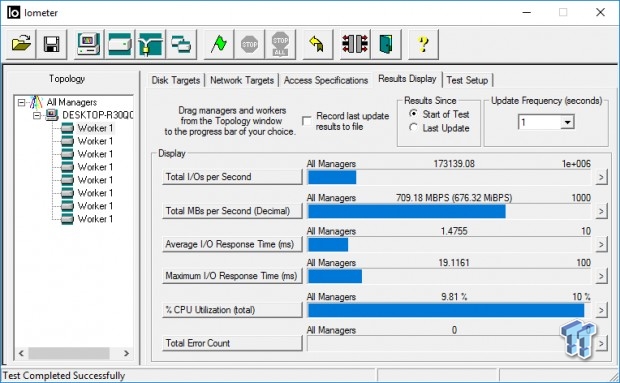Open chart arrow for Total Error Count
This screenshot has height=383, width=620.
[601, 343]
